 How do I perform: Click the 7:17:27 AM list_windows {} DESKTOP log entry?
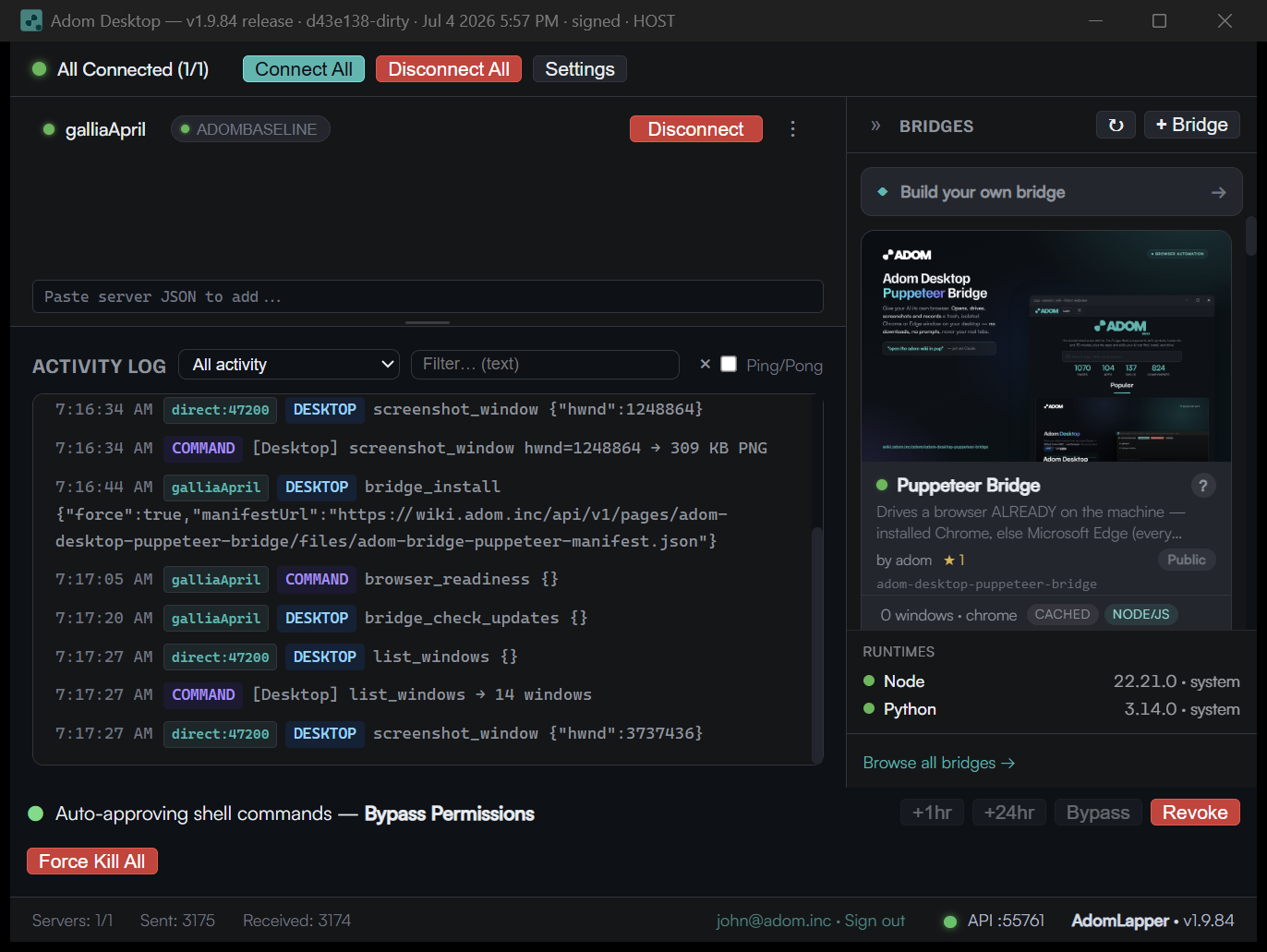point(421,657)
